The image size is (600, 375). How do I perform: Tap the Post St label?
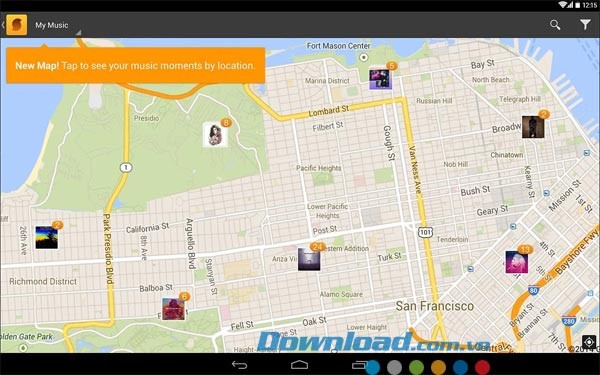pos(325,230)
